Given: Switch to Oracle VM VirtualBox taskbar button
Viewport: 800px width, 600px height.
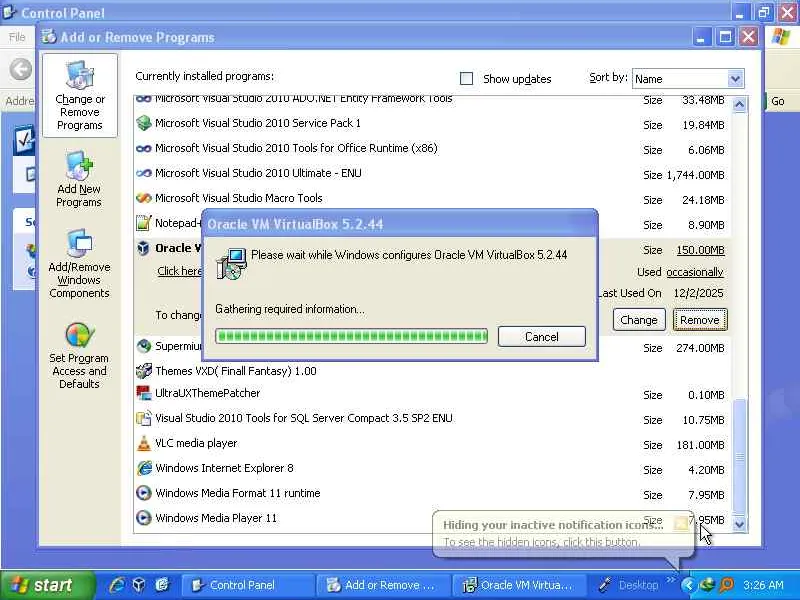Looking at the screenshot, I should (x=519, y=585).
